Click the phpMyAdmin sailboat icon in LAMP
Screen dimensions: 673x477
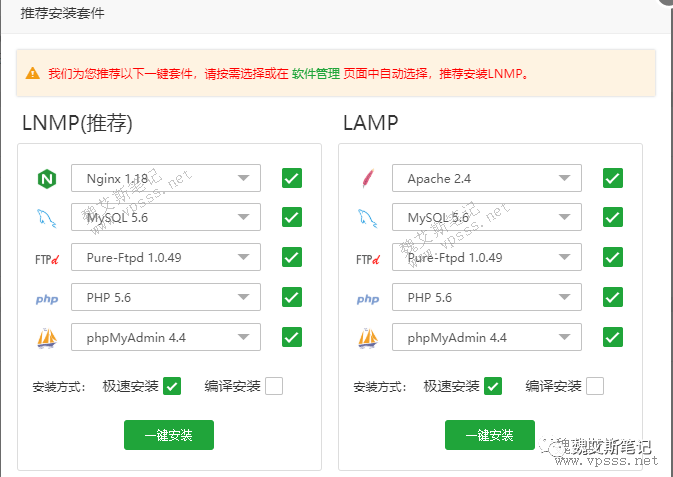pos(368,338)
